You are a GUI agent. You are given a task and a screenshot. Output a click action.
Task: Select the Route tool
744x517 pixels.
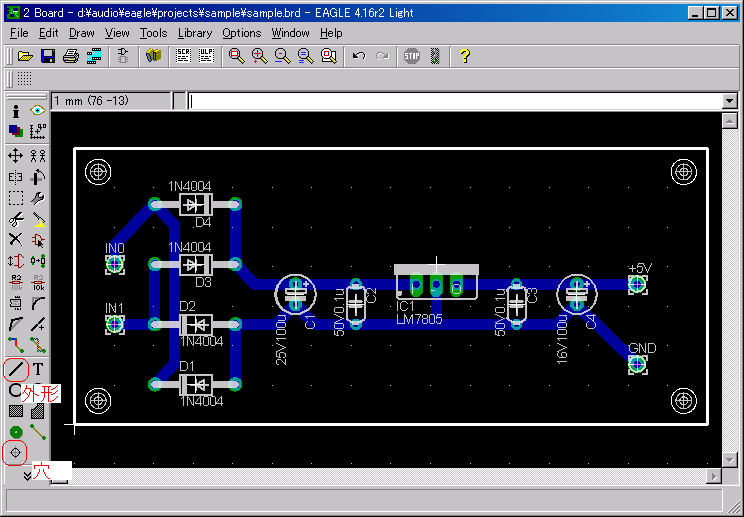tap(16, 345)
